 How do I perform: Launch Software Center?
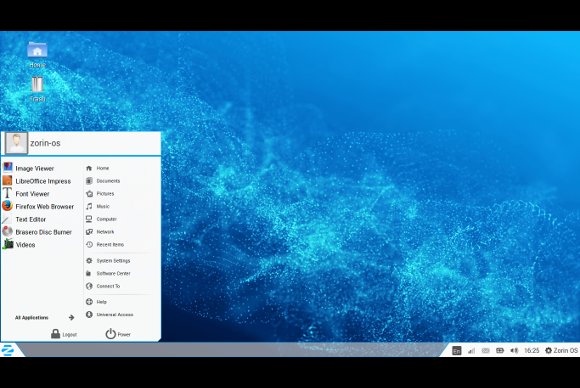[x=108, y=273]
